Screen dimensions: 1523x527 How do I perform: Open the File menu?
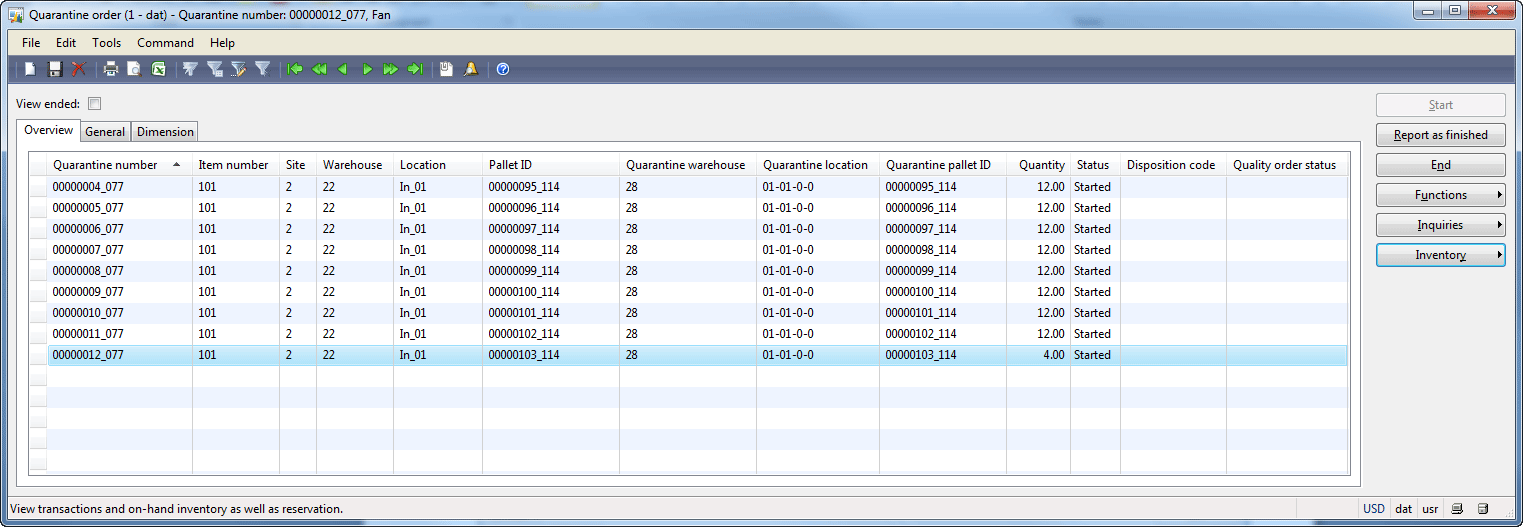(31, 43)
